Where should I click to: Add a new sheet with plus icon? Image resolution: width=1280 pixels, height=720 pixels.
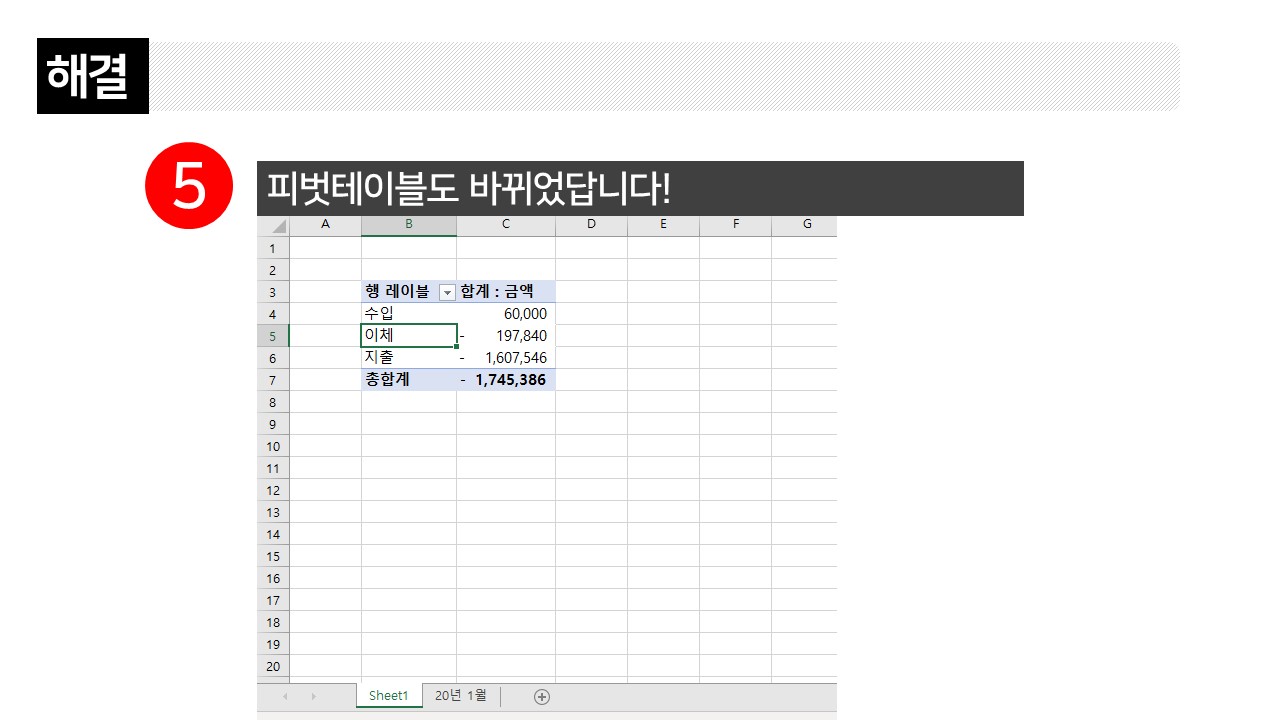[542, 697]
